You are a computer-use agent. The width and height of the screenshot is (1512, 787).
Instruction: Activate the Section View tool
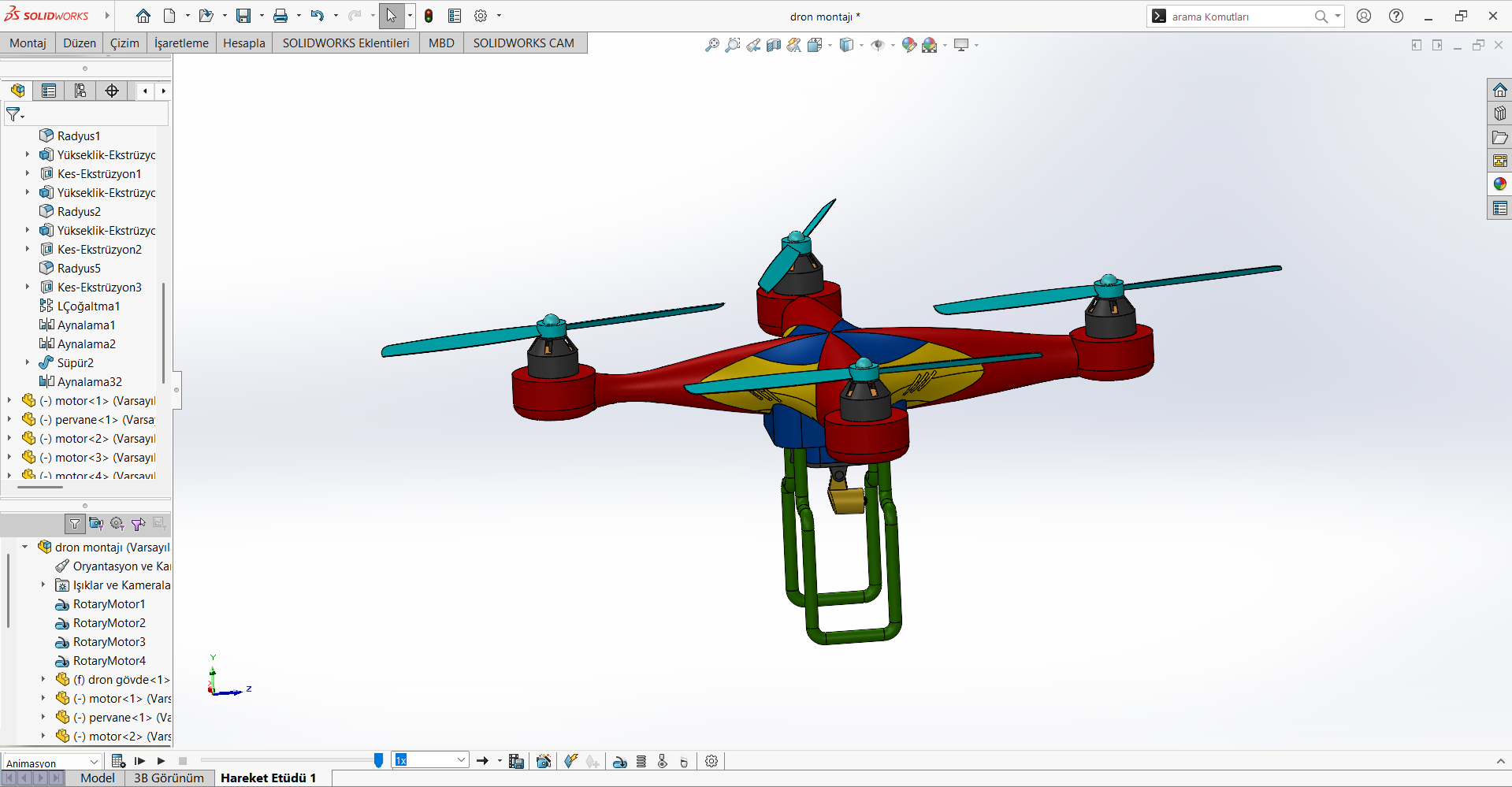click(x=774, y=45)
